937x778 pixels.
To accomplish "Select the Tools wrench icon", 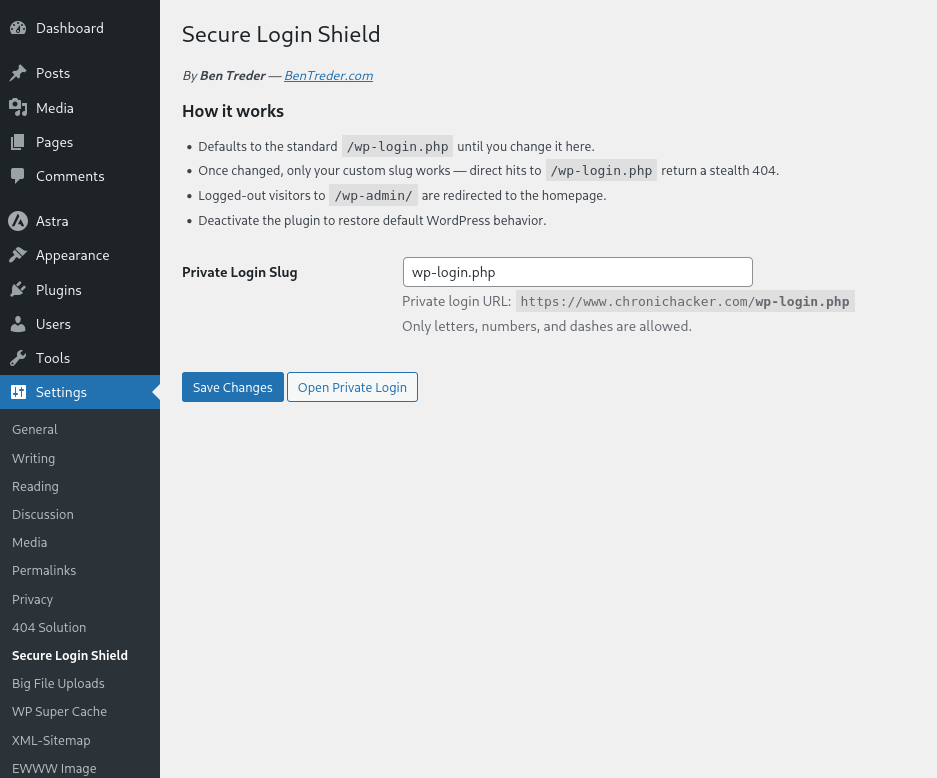I will 18,358.
